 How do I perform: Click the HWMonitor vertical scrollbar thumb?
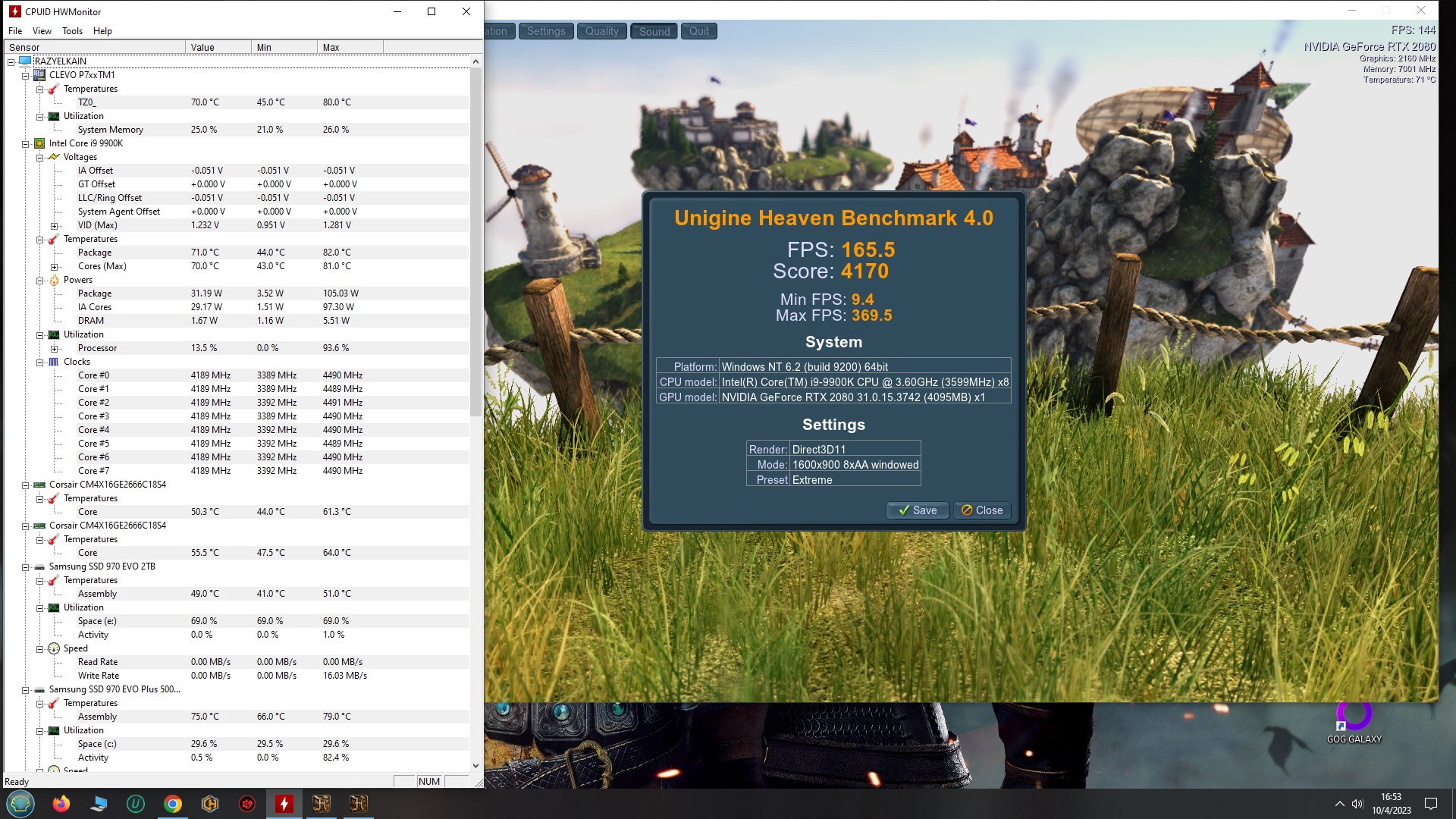click(475, 243)
